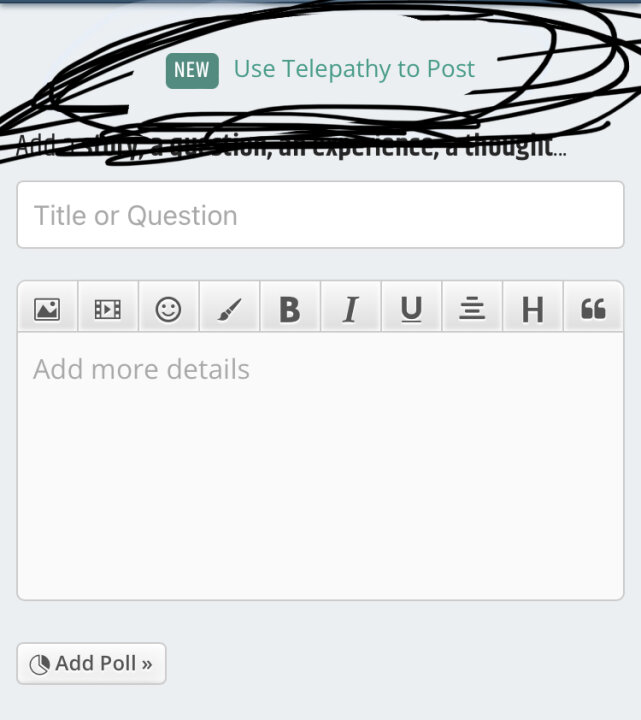
Task: Open the Use Telepathy to Post link
Action: click(354, 69)
